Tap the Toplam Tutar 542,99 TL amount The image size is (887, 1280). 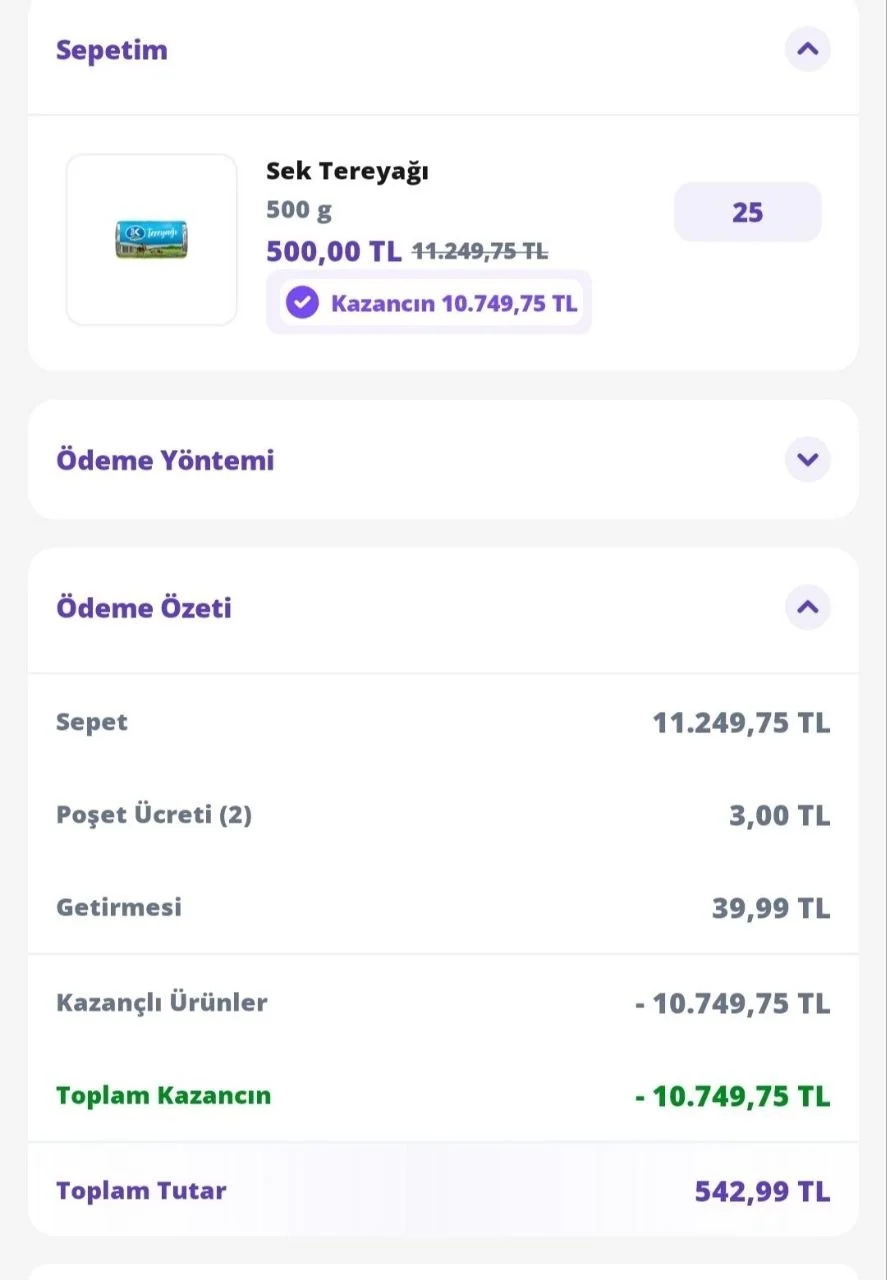pyautogui.click(x=762, y=1191)
